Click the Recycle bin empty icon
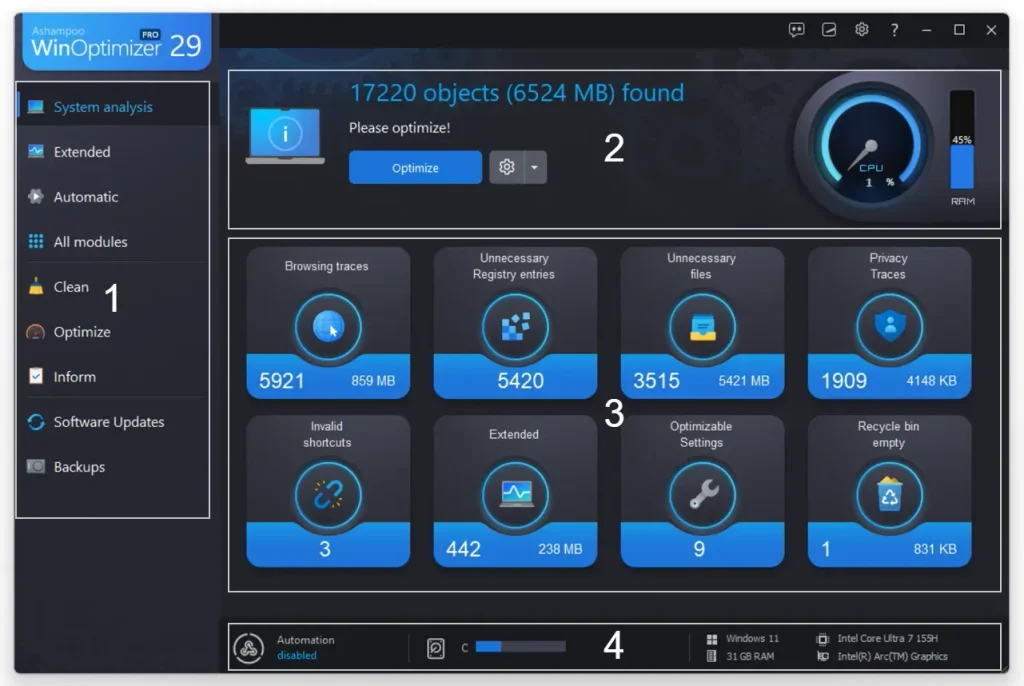 tap(889, 495)
